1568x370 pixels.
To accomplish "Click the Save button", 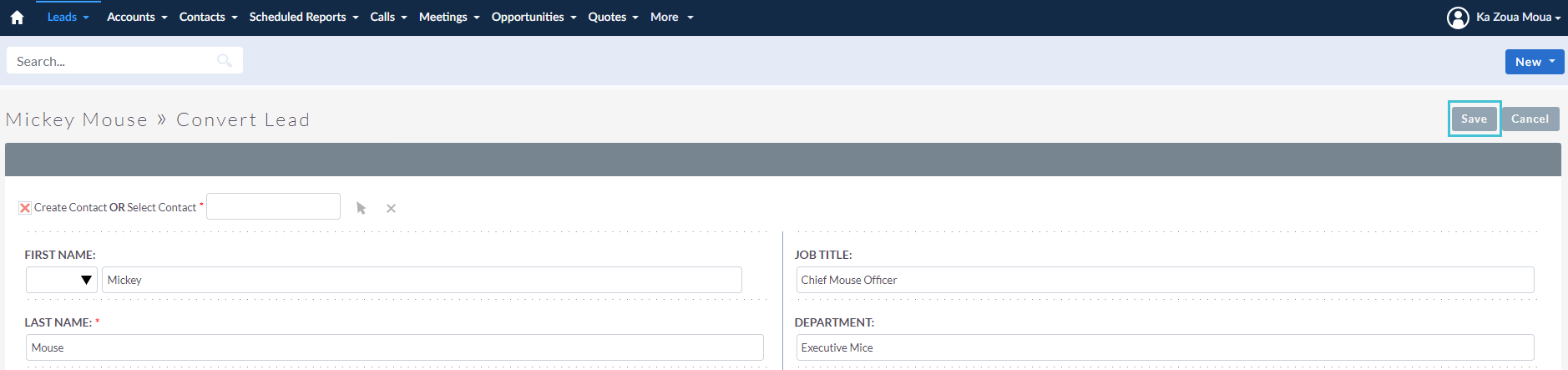I will [1474, 119].
